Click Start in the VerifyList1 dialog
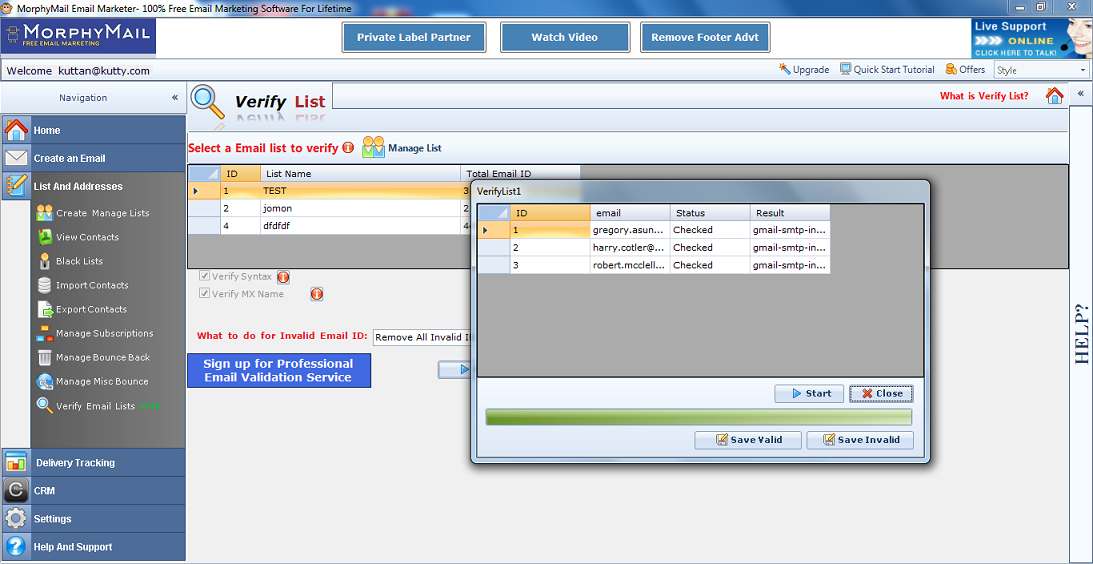Screen dimensions: 1093x564 [x=809, y=393]
